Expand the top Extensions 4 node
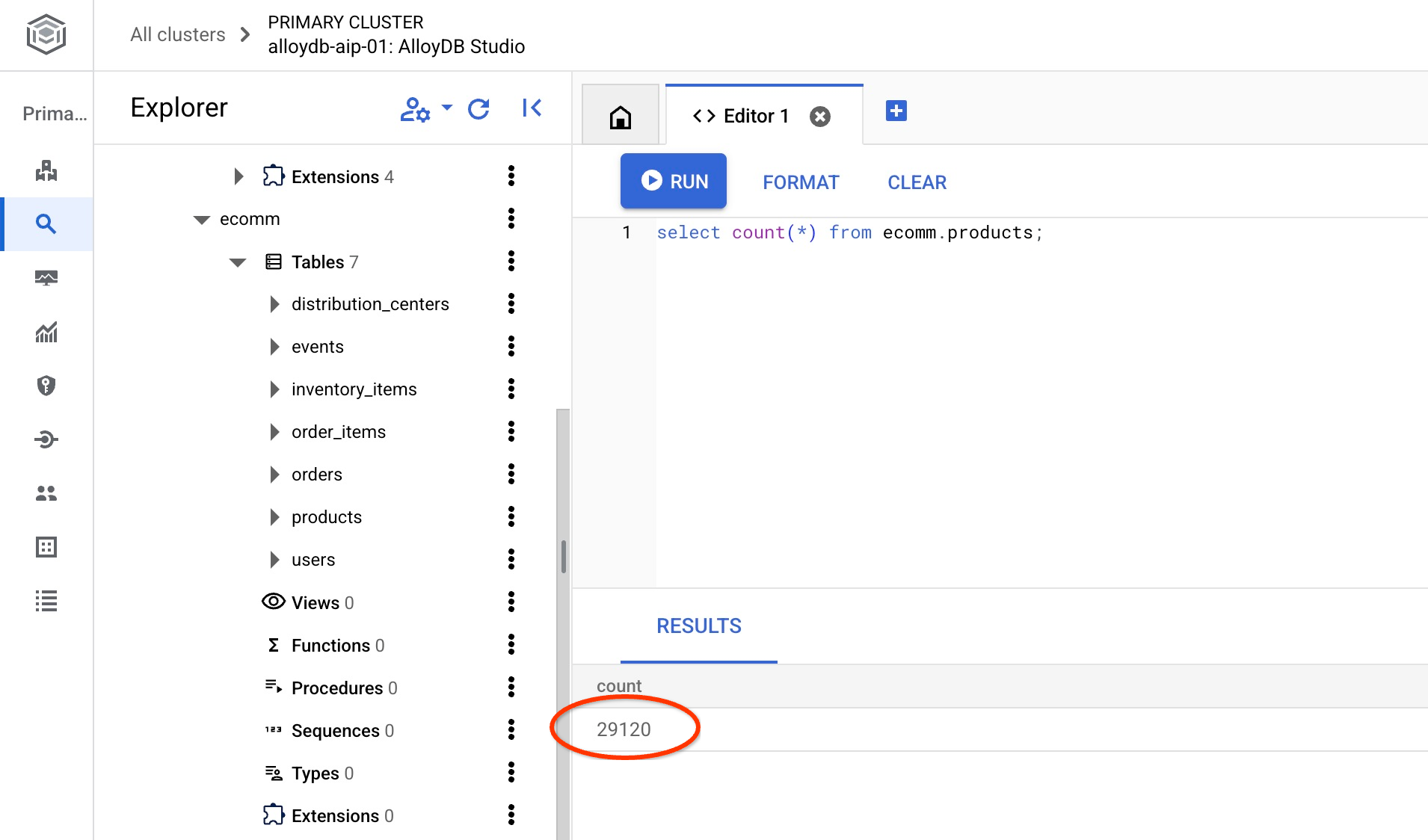The height and width of the screenshot is (840, 1428). click(238, 177)
